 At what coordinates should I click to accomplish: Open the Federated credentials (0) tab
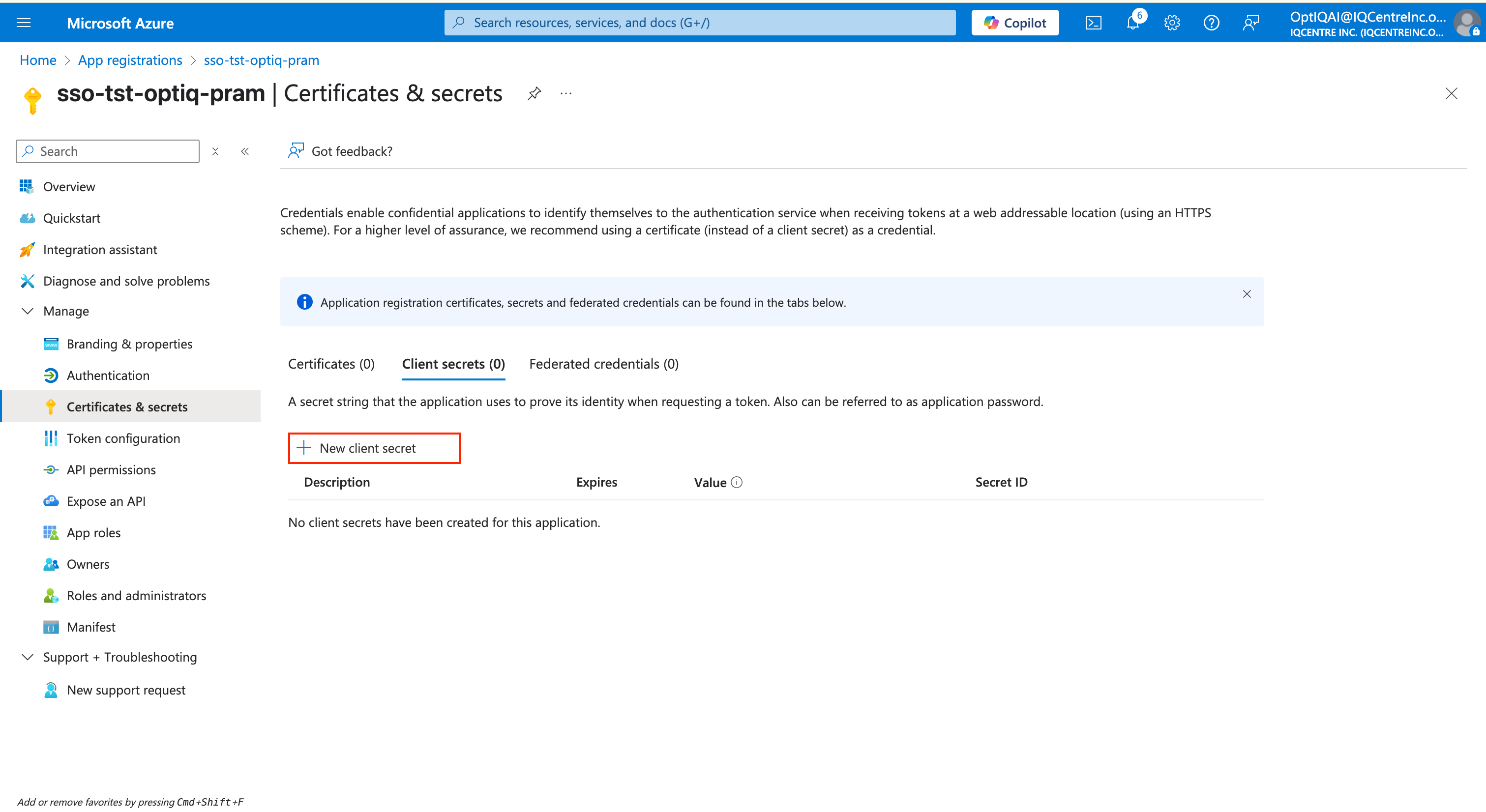coord(604,364)
